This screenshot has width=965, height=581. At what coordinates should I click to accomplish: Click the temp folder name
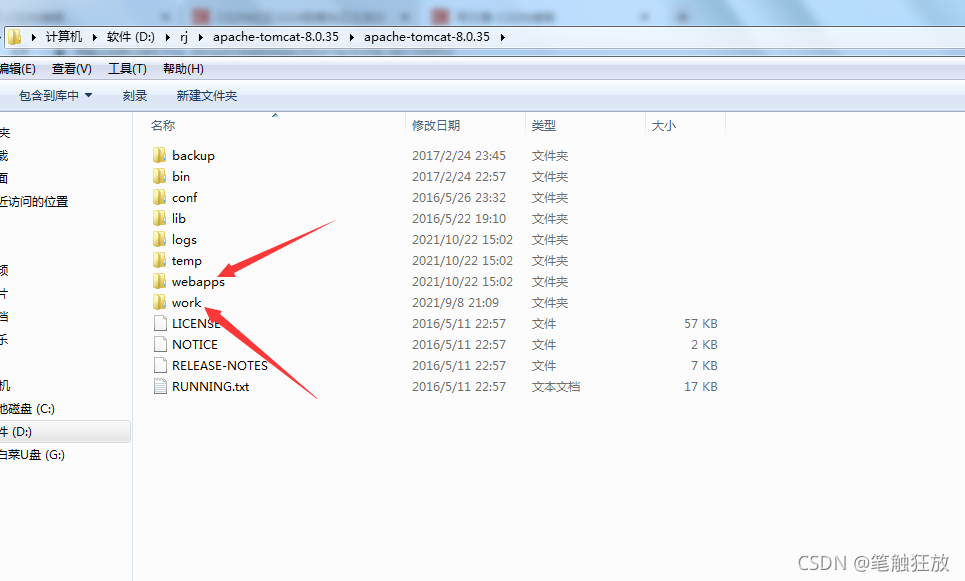[x=186, y=261]
